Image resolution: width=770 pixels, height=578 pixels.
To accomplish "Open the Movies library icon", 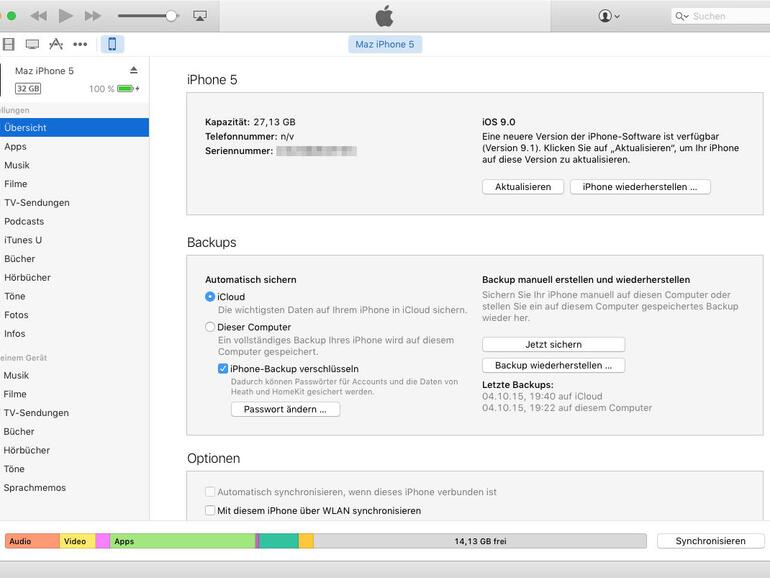I will (x=8, y=44).
